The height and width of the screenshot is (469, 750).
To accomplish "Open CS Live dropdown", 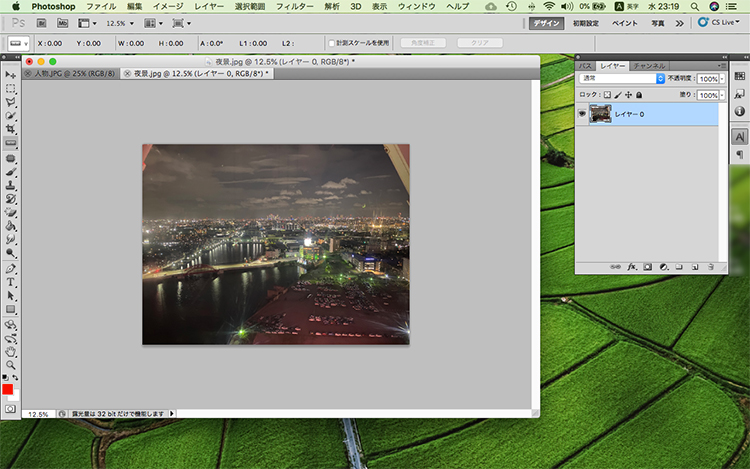I will pos(718,22).
